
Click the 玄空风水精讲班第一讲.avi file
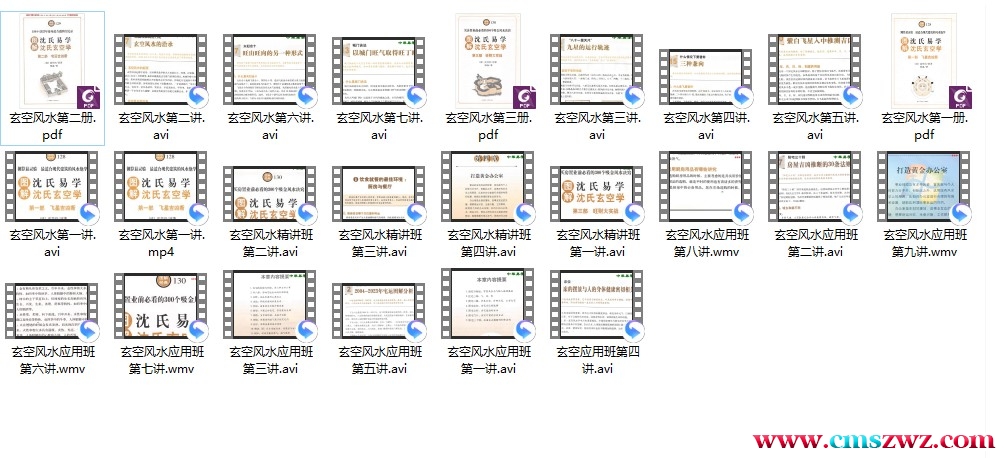coord(597,192)
